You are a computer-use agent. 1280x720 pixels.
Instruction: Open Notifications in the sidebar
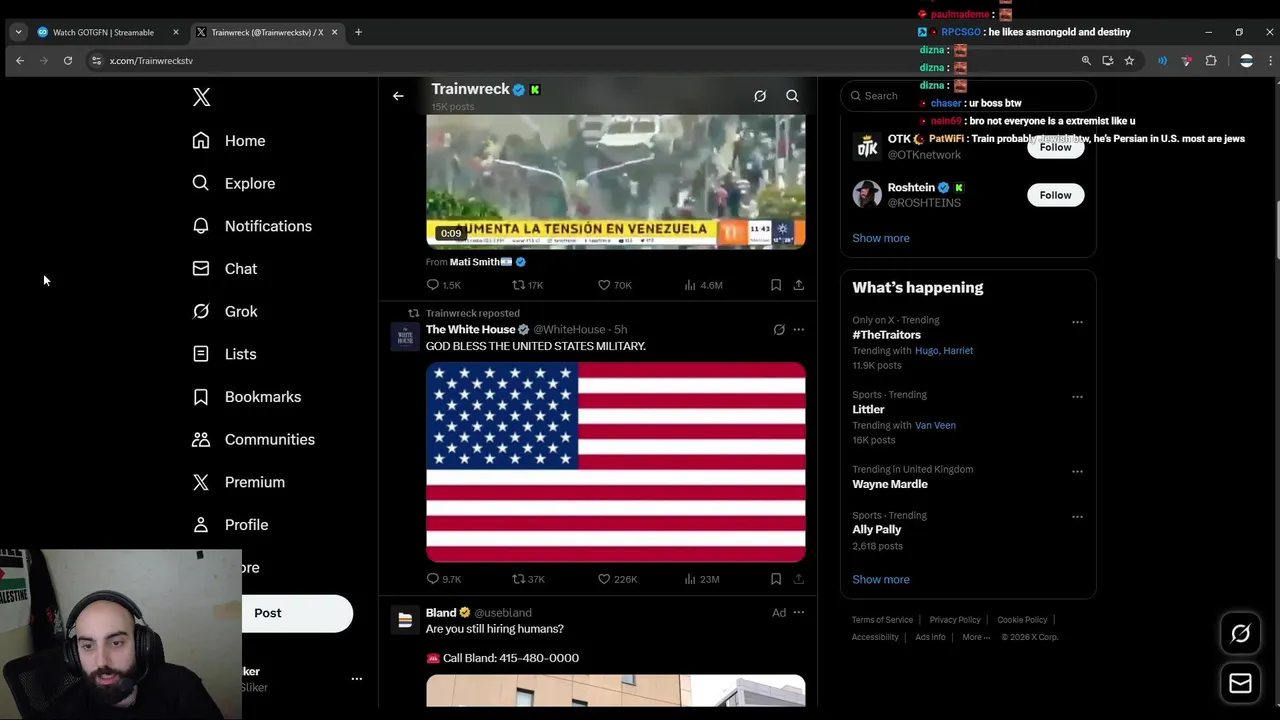click(x=252, y=226)
